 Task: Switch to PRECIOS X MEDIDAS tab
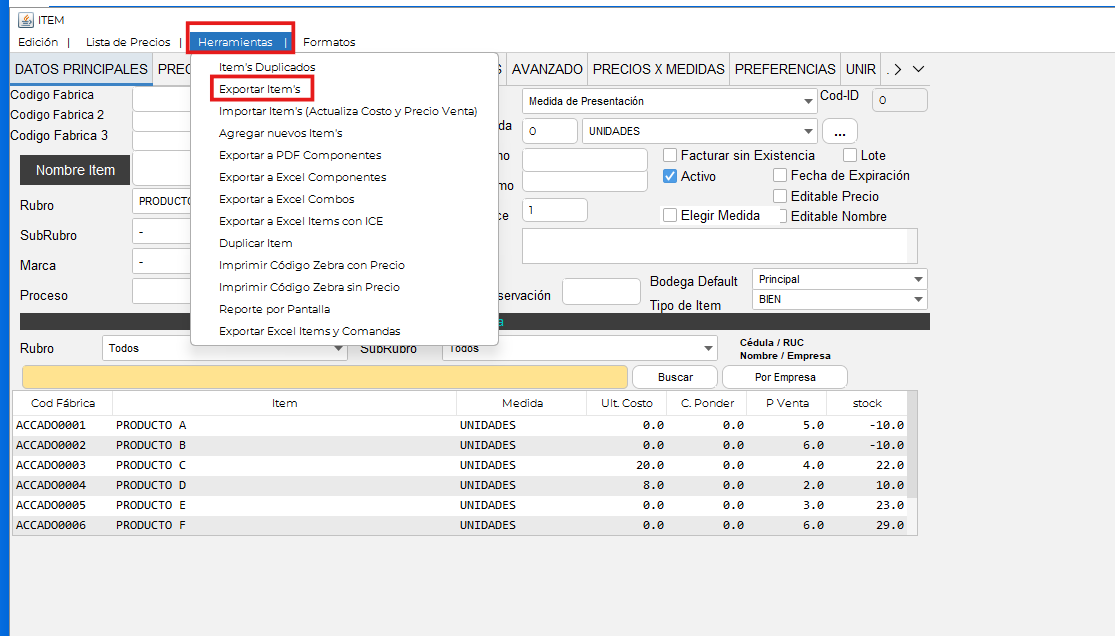click(658, 69)
